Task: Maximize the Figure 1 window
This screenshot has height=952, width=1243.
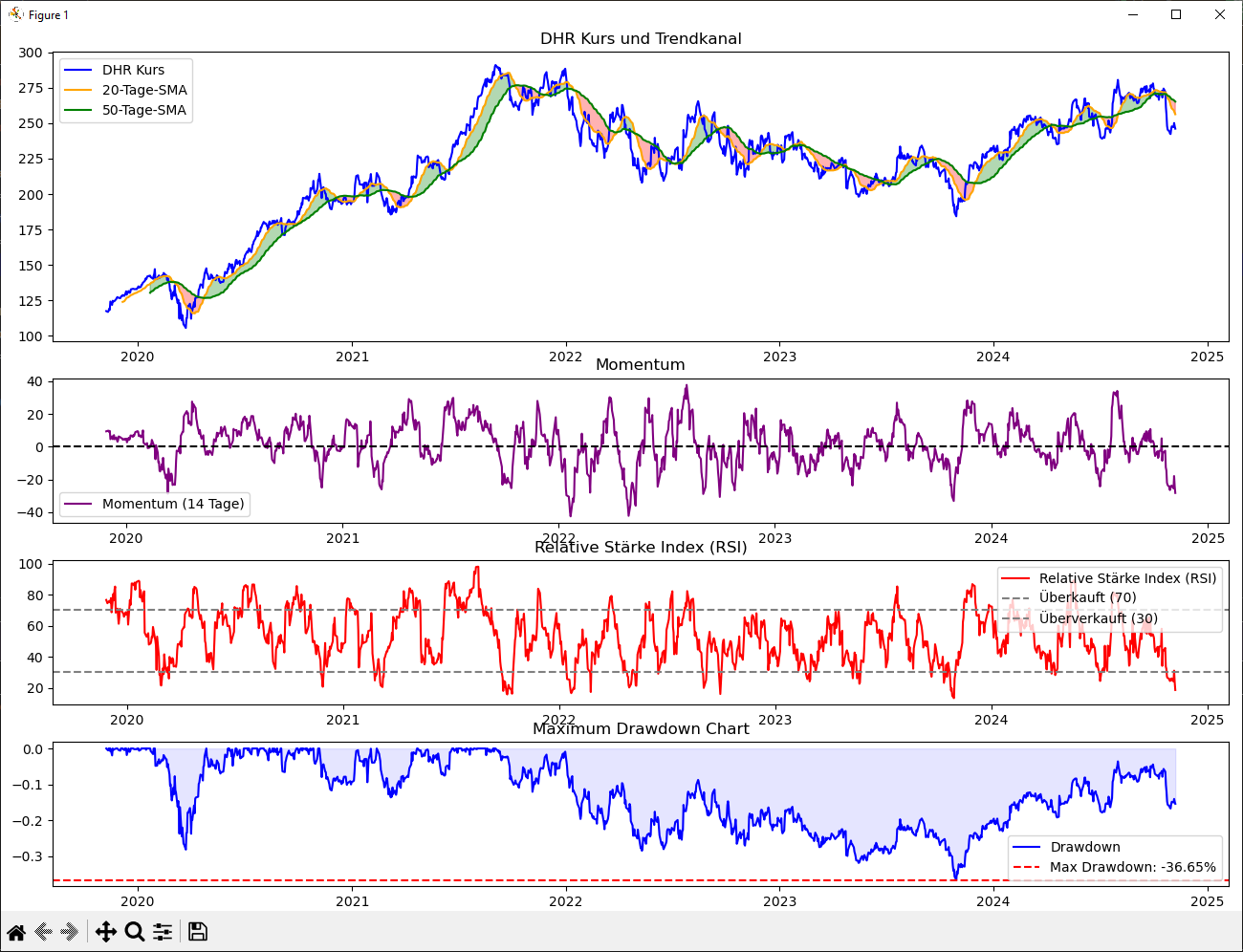Action: 1176,14
